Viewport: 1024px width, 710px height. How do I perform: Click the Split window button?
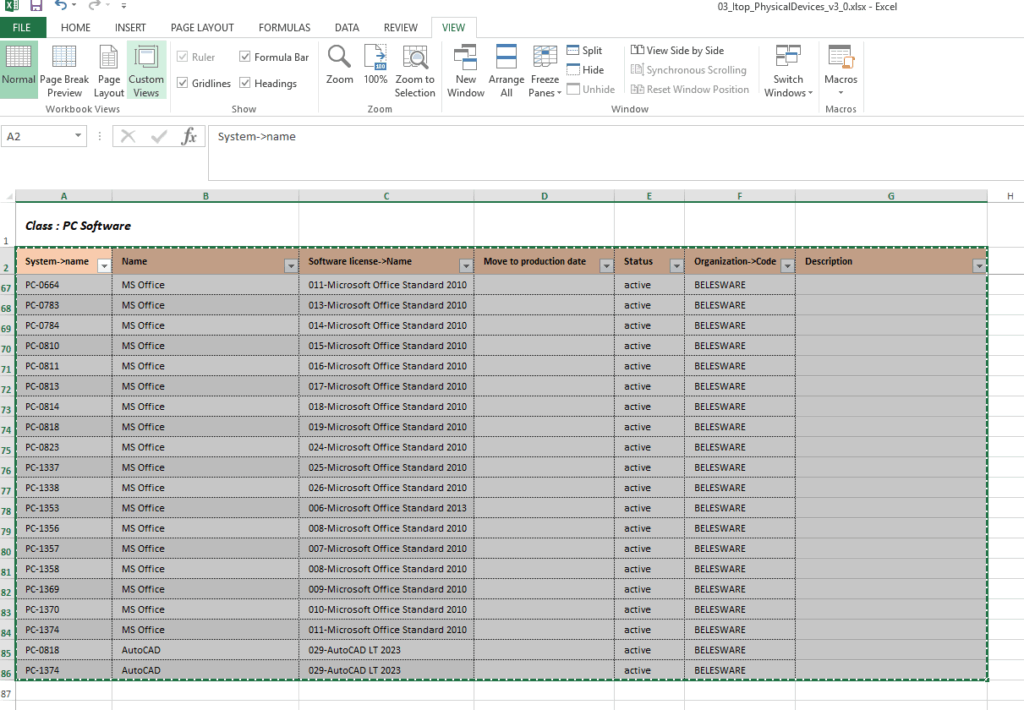point(585,51)
